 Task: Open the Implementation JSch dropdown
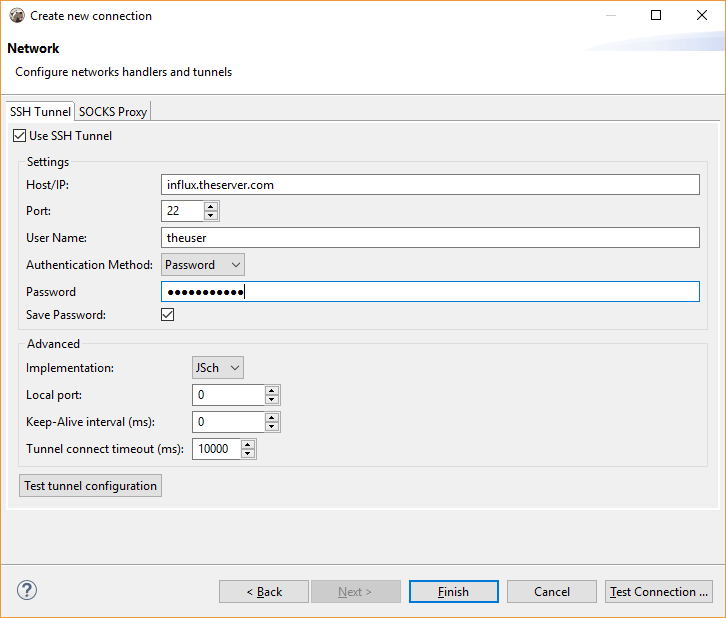(218, 368)
